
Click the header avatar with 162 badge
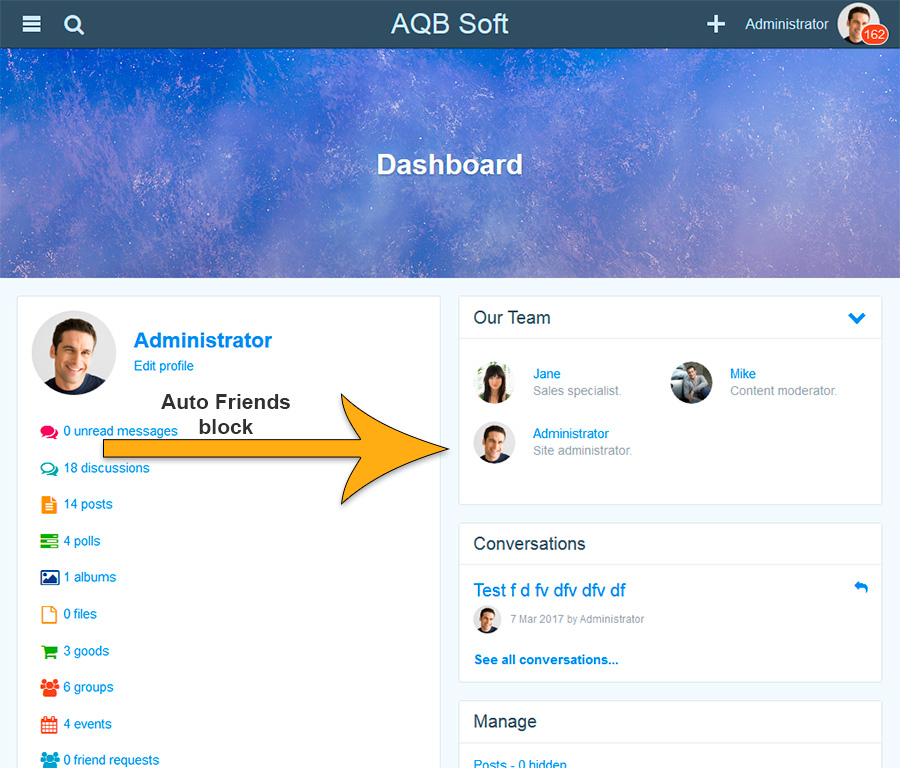pos(858,24)
